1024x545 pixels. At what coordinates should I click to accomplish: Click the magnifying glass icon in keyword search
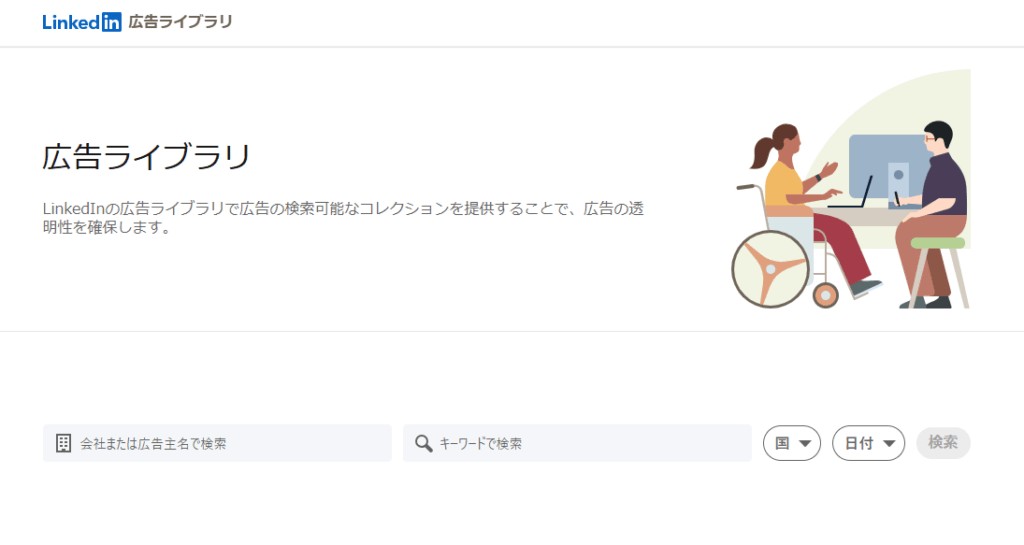(x=424, y=443)
